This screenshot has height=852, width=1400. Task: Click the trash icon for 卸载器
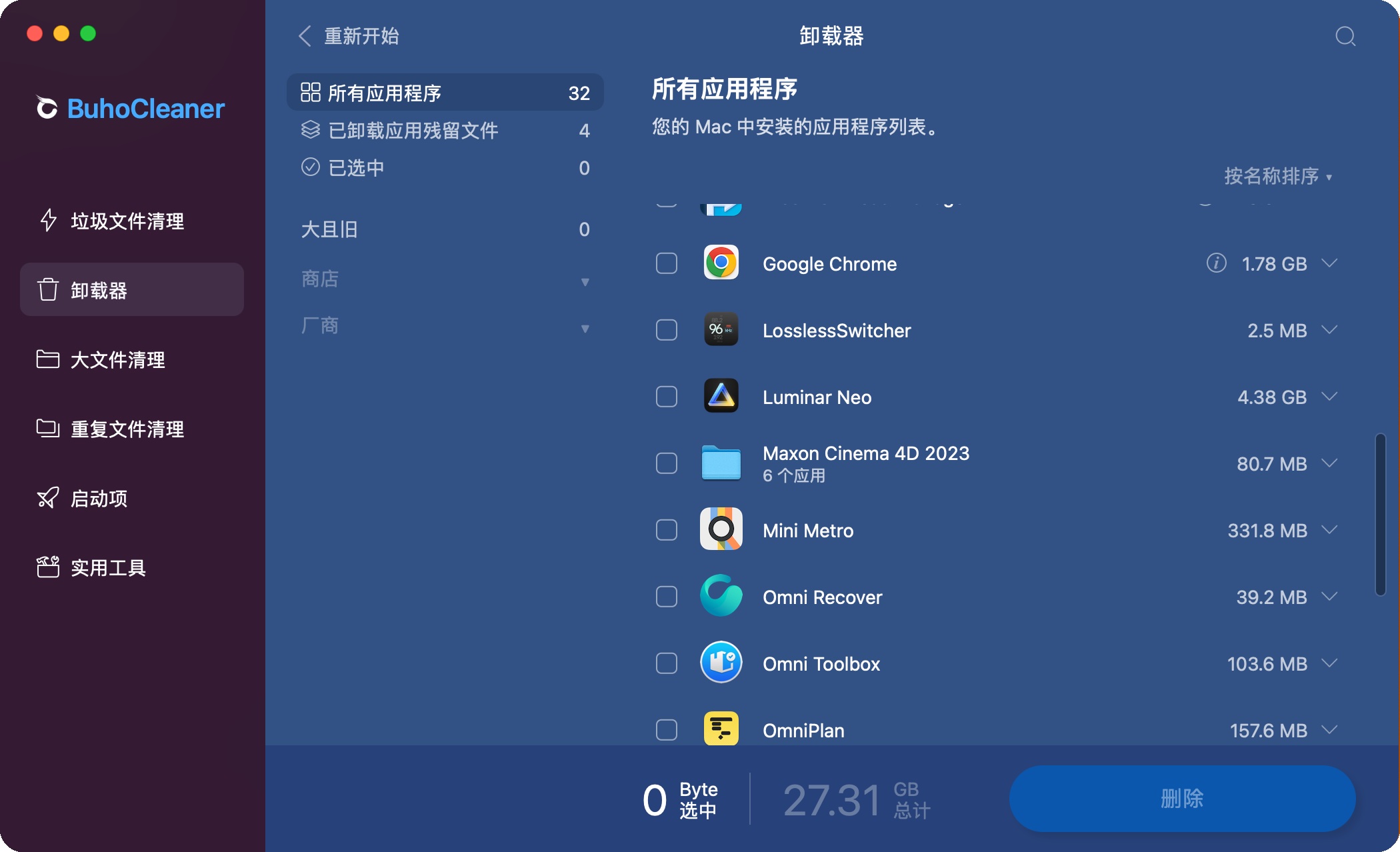48,290
